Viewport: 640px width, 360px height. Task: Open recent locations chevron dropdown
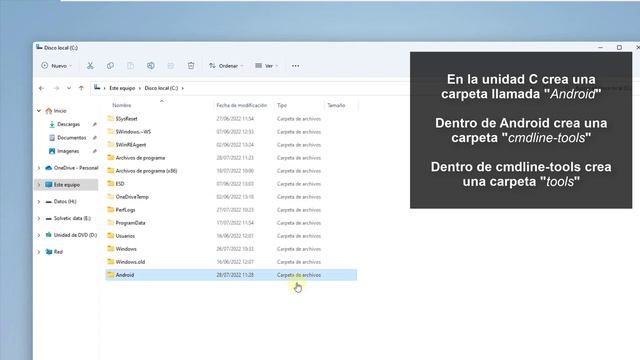tap(69, 88)
